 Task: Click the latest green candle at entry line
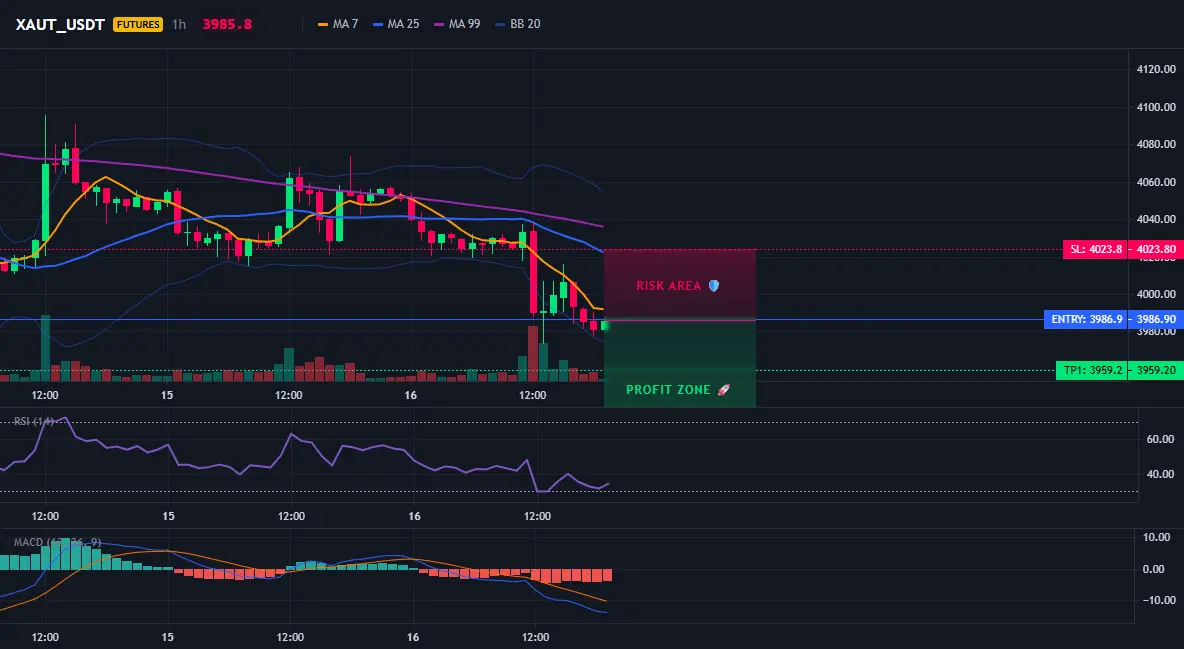[x=603, y=326]
